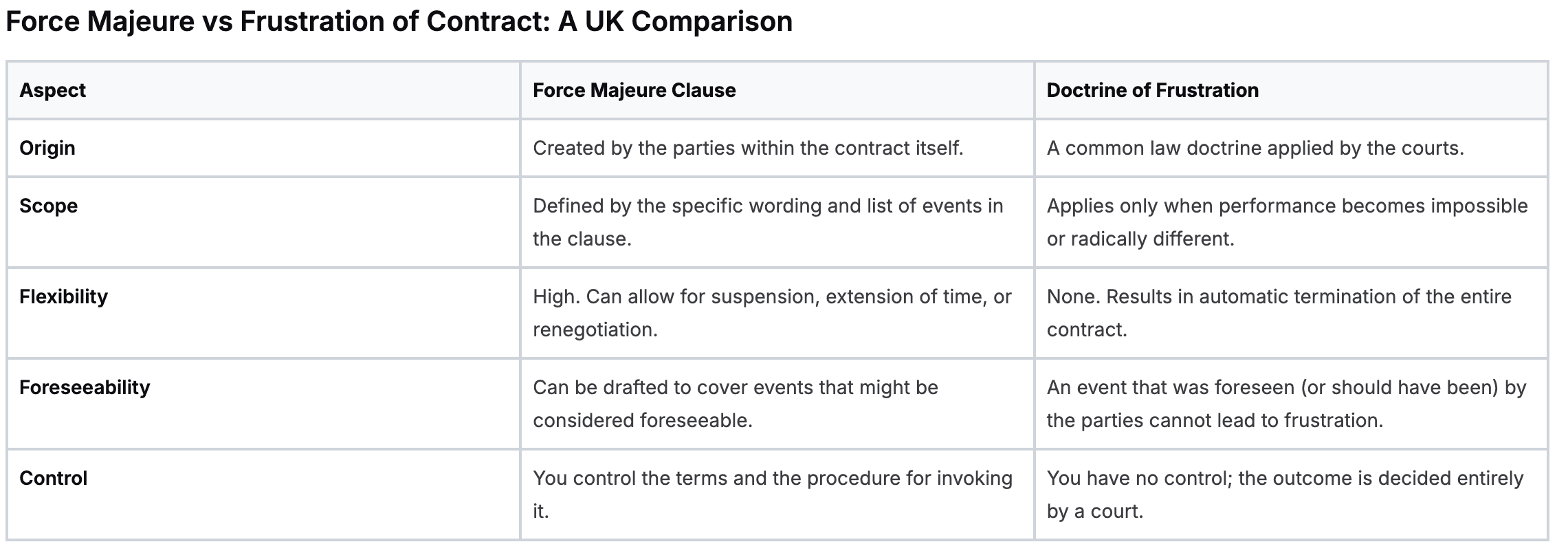Click the Force Majeure vs Frustration heading

tap(399, 22)
